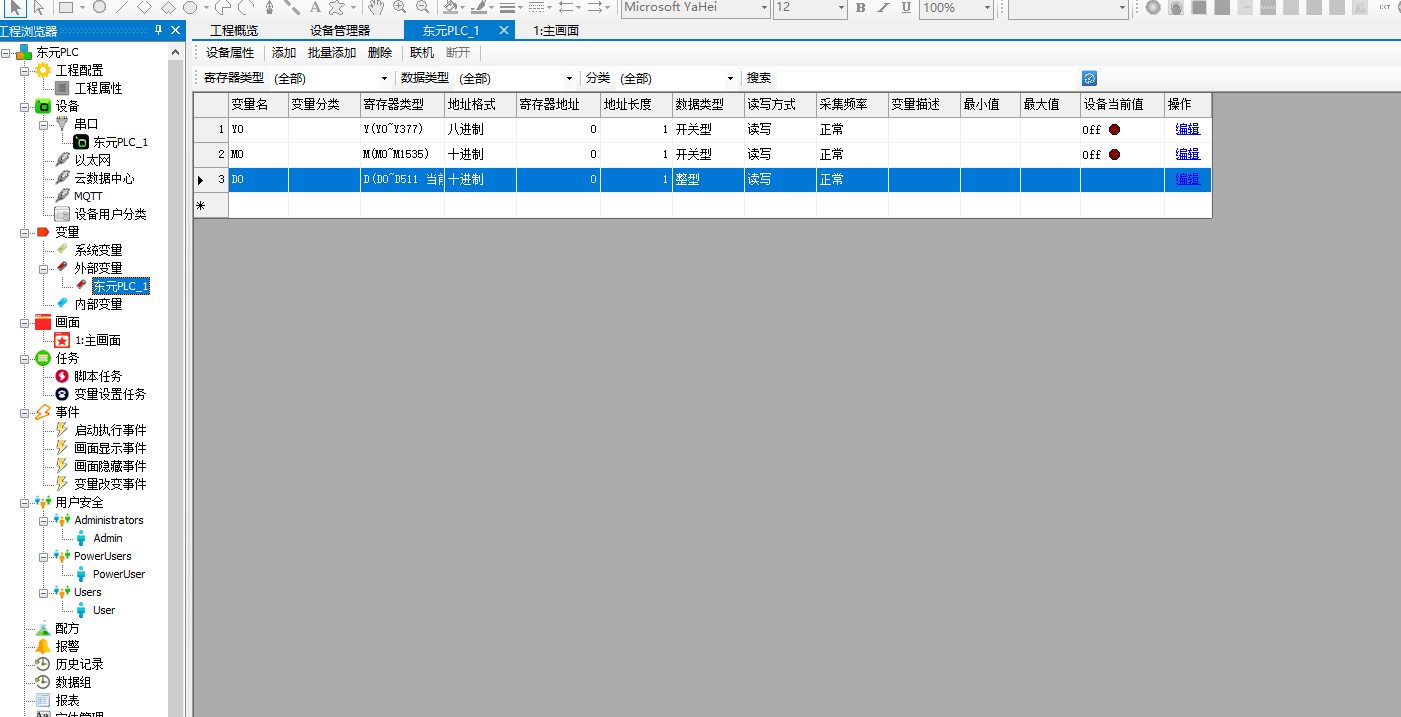Toggle underline text formatting
The height and width of the screenshot is (717, 1401).
tap(906, 7)
